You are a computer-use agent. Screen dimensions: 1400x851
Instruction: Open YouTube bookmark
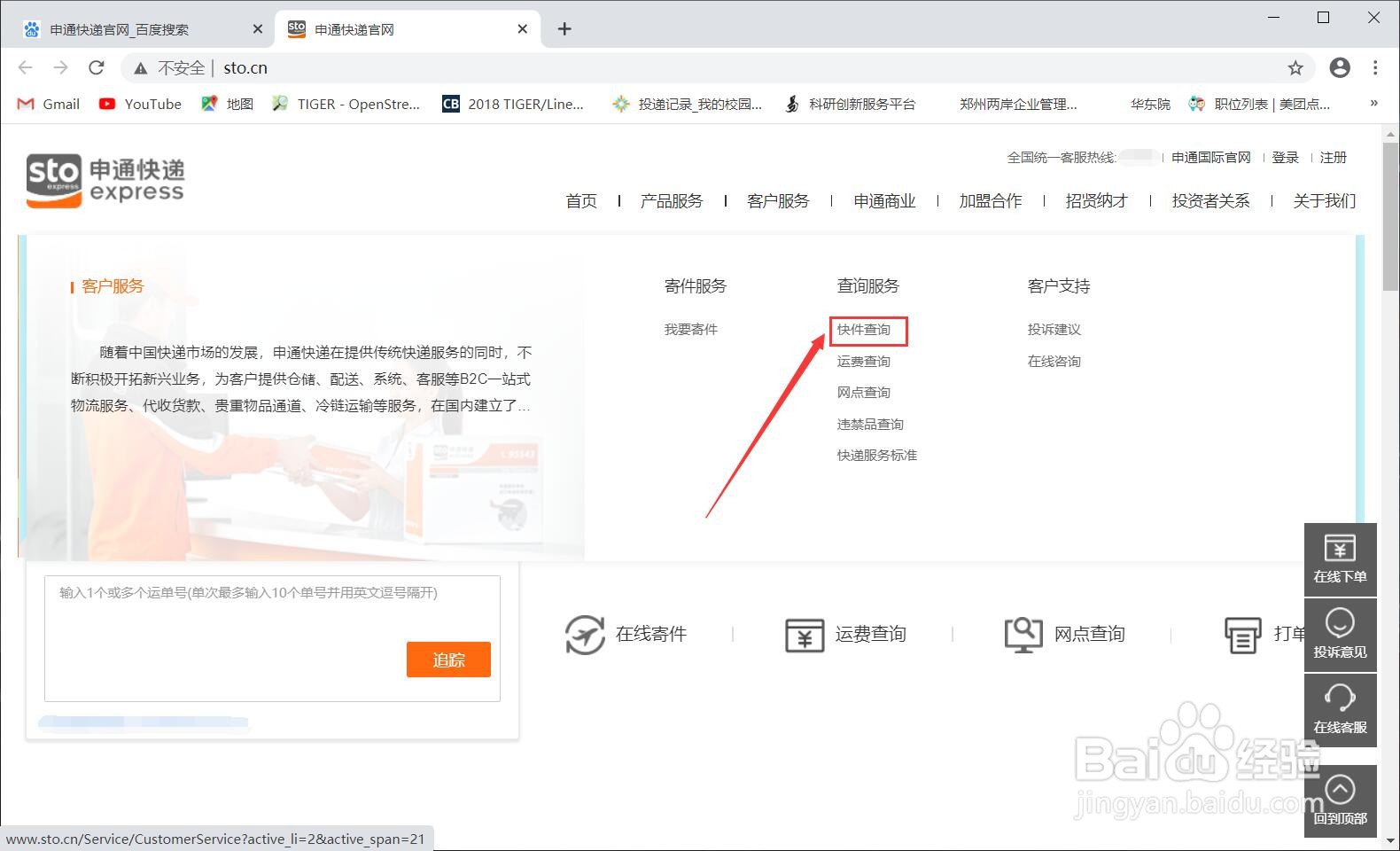[x=140, y=104]
